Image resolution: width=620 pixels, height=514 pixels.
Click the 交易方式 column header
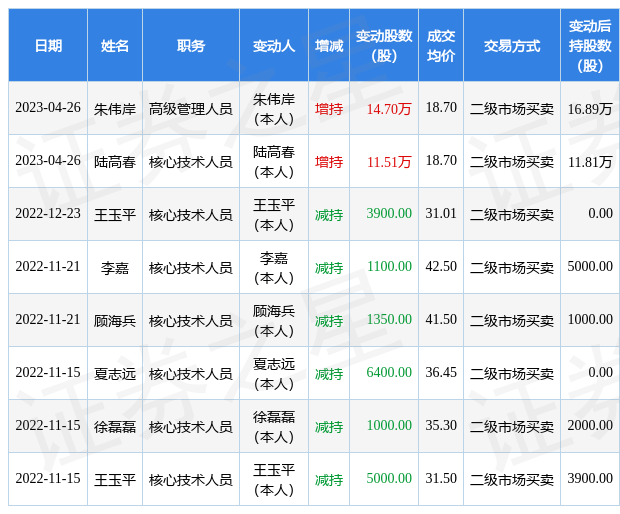pyautogui.click(x=512, y=46)
